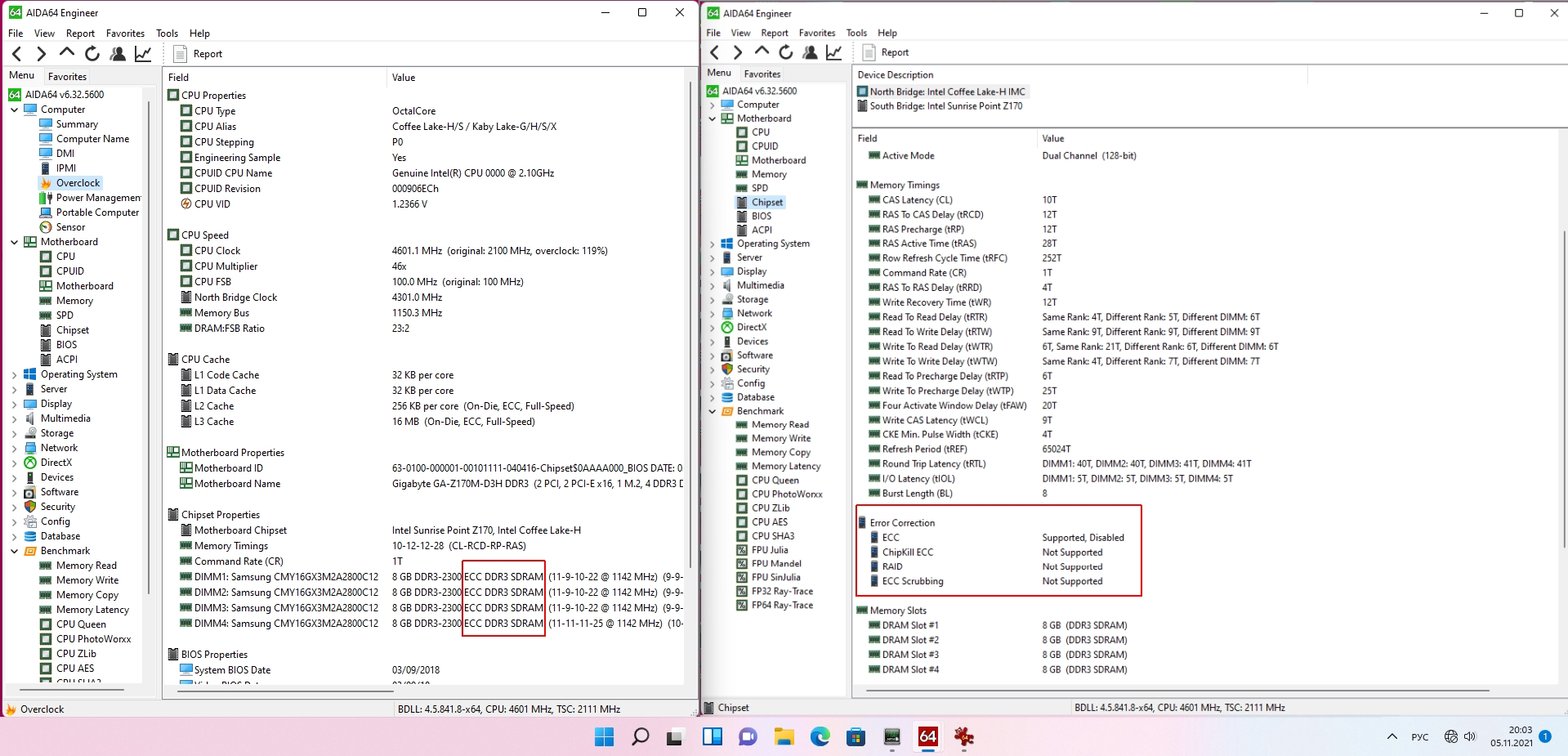Expand the Computer node in right window tree
Screen dimensions: 1568x756
pos(712,105)
